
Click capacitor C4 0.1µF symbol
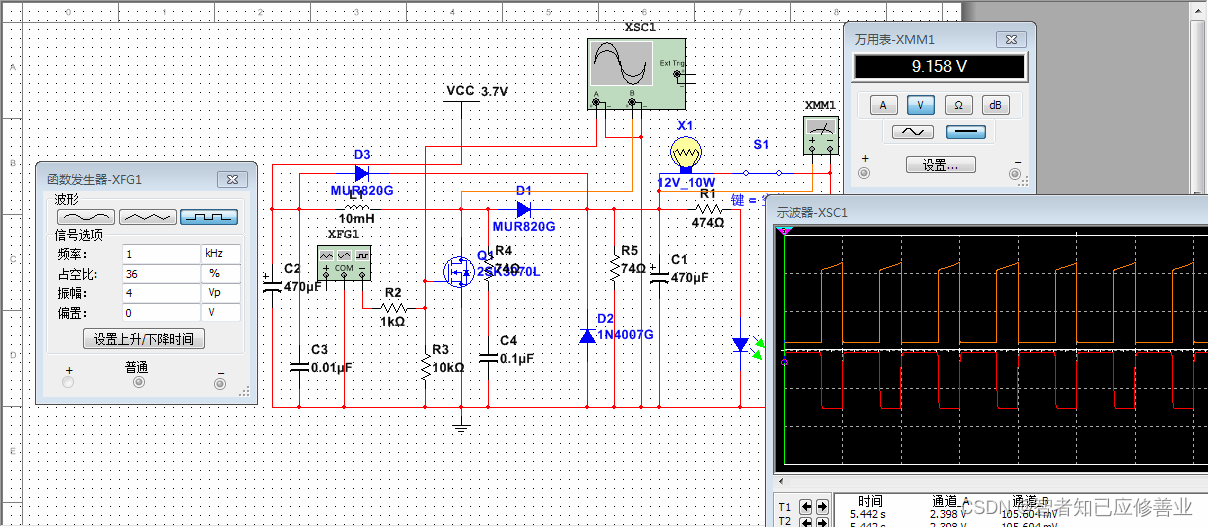coord(488,357)
